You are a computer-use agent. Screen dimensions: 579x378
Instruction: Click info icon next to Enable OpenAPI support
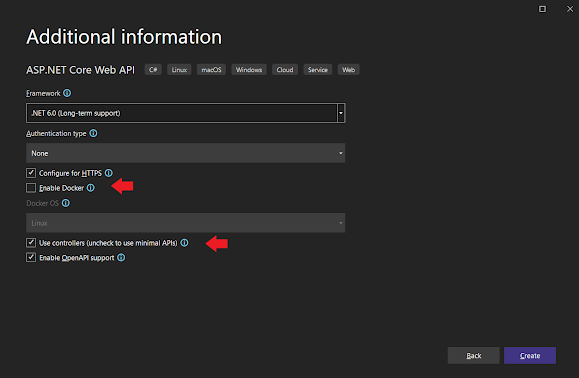[x=121, y=257]
